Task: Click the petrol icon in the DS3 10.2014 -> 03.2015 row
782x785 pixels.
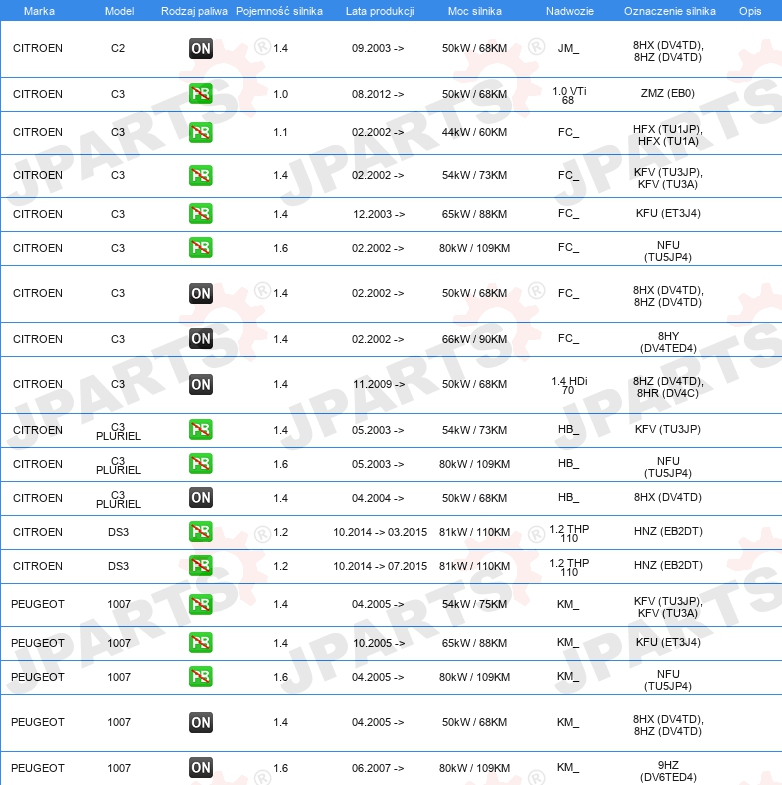Action: pos(201,532)
